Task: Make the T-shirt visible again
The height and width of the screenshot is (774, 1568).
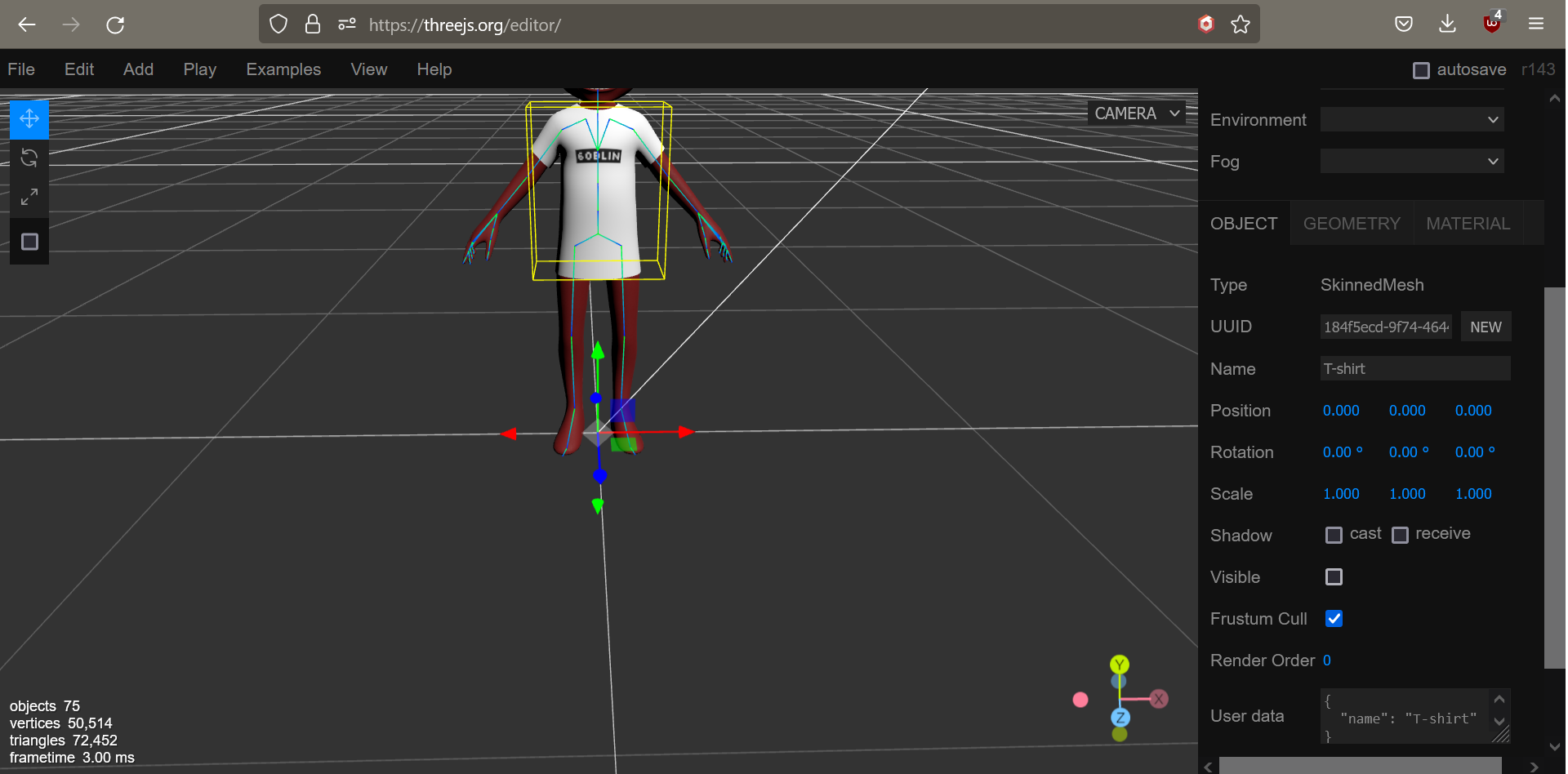Action: 1334,576
